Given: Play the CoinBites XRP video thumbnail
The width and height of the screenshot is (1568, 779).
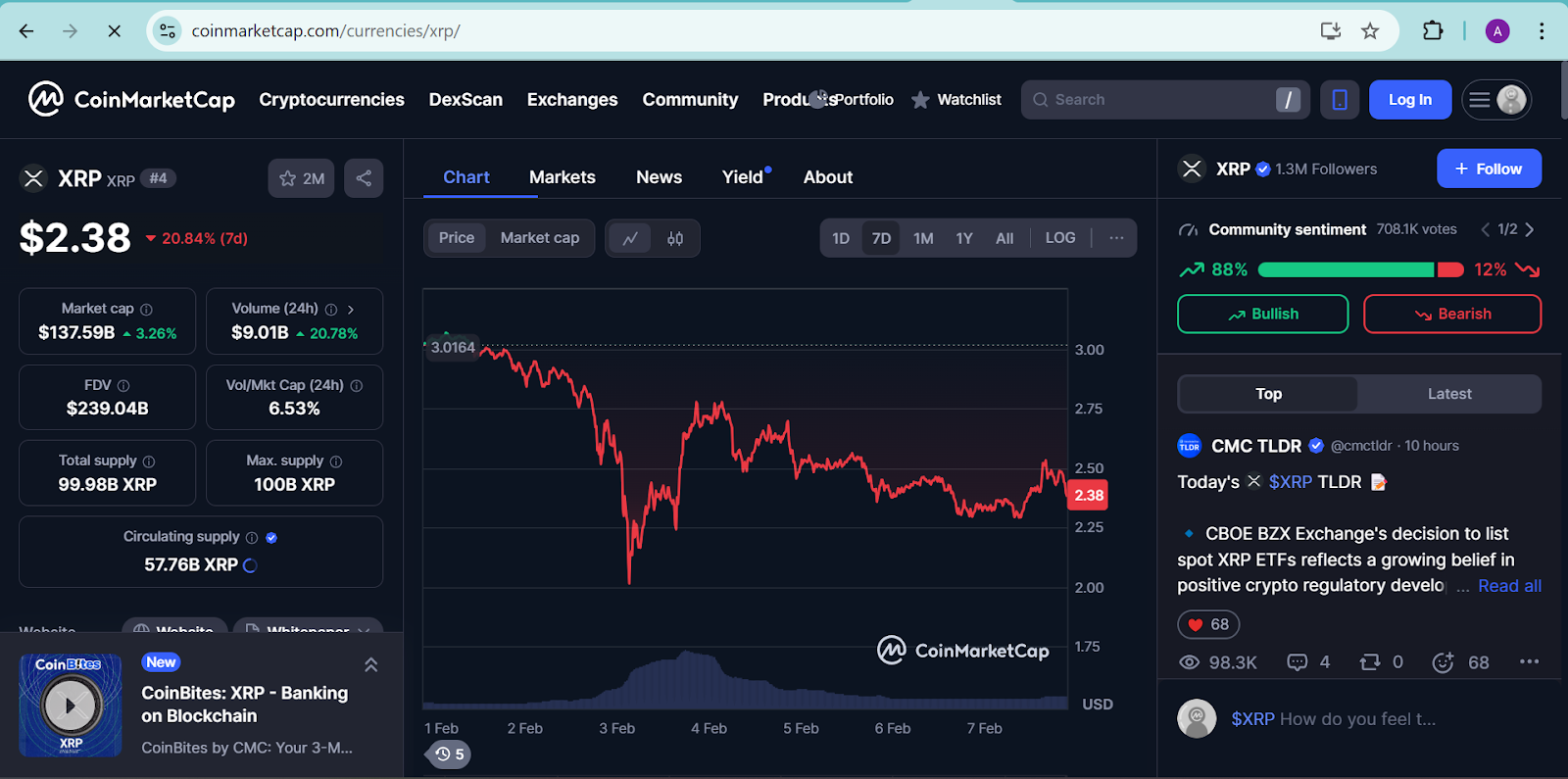Looking at the screenshot, I should 71,705.
